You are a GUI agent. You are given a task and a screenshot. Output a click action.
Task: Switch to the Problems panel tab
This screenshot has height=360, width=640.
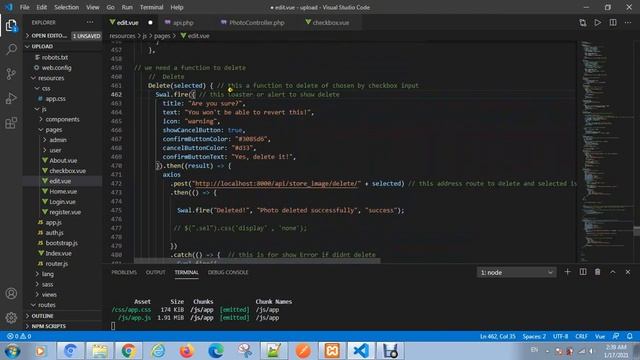(124, 272)
